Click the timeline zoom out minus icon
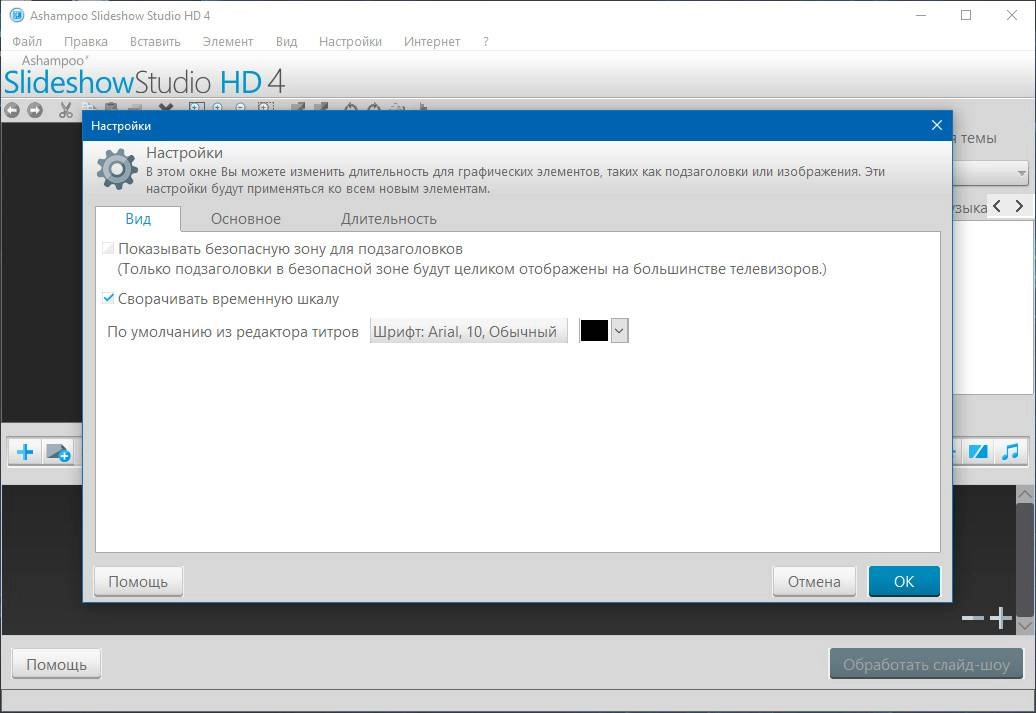 (x=973, y=618)
